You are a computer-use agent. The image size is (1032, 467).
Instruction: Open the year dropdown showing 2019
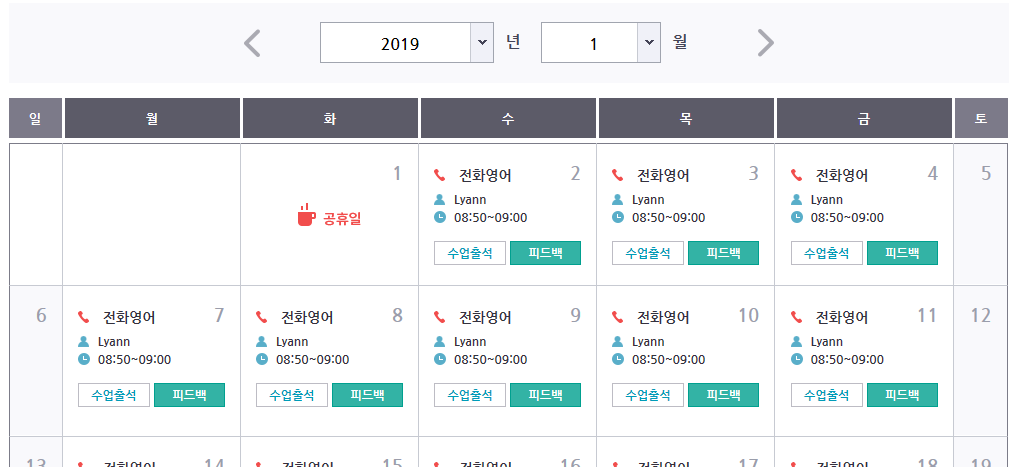pos(407,43)
